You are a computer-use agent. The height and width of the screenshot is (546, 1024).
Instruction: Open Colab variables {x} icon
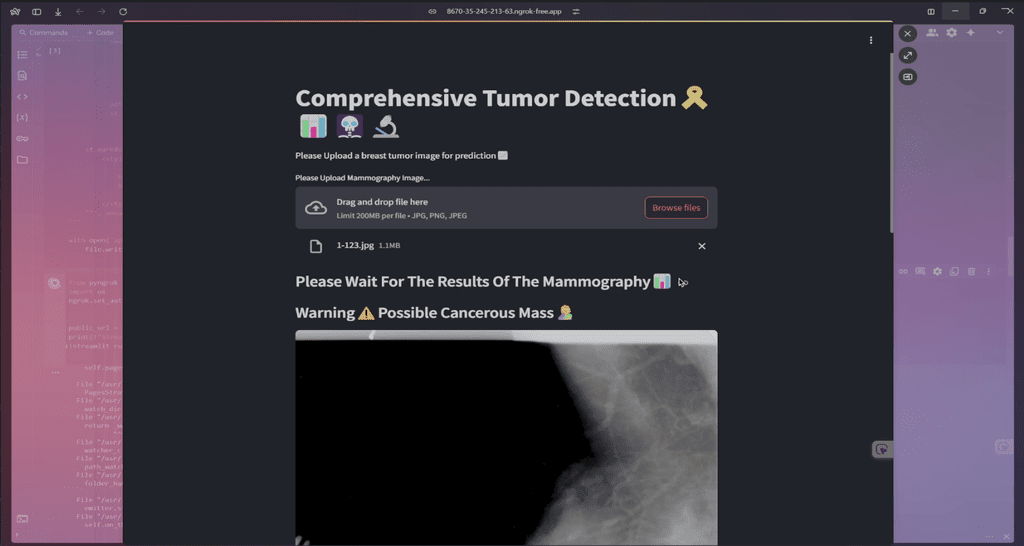(x=22, y=118)
